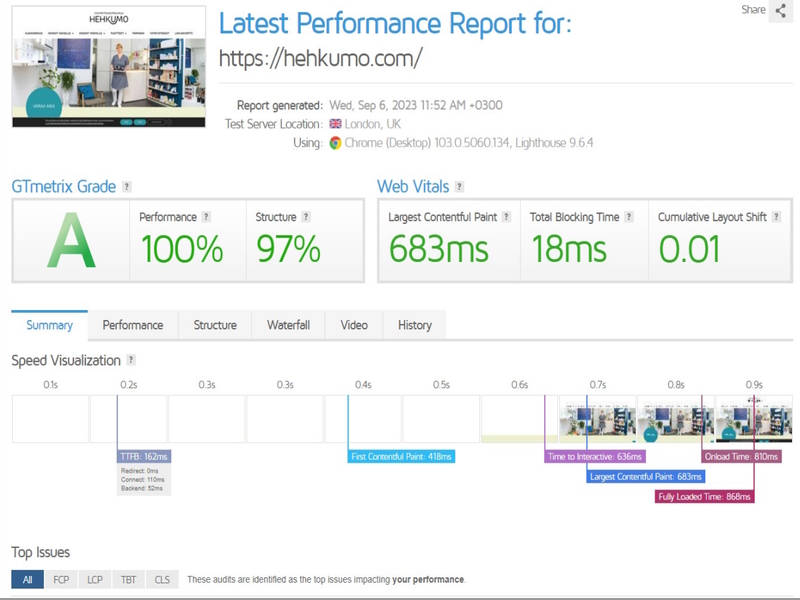This screenshot has height=600, width=800.
Task: Filter top issues by TBT
Action: [129, 580]
